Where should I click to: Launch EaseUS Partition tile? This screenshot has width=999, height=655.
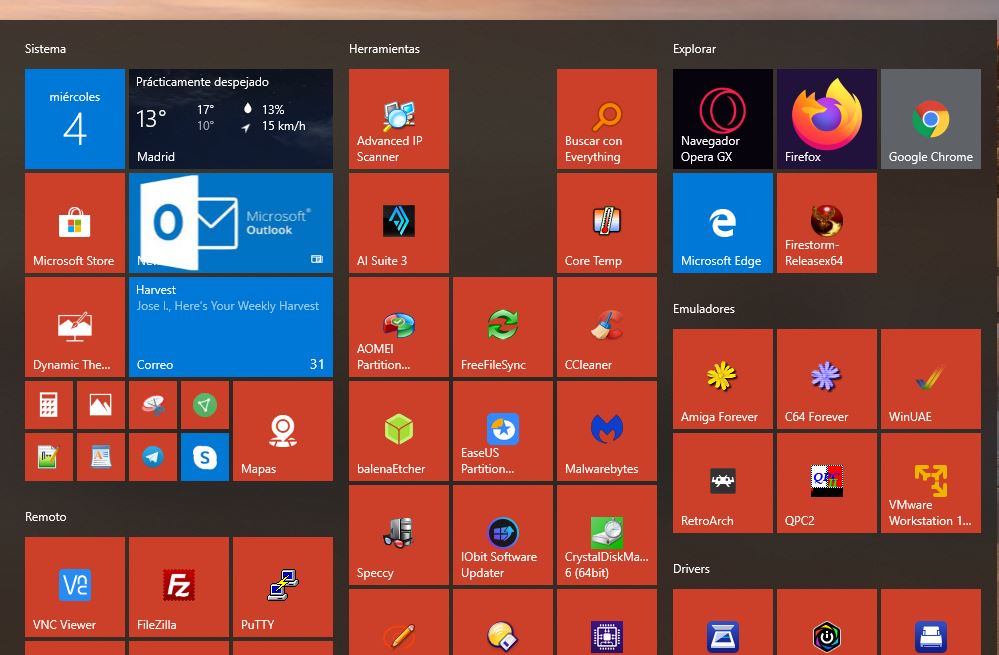(503, 431)
